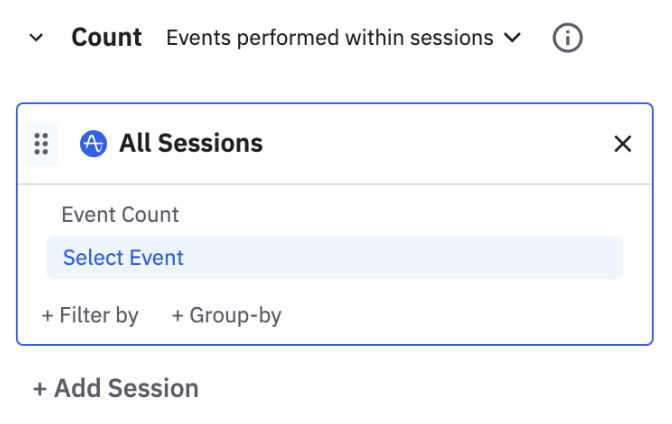Image resolution: width=672 pixels, height=424 pixels.
Task: Click the arrow after 'Events performed within sessions'
Action: pos(513,38)
